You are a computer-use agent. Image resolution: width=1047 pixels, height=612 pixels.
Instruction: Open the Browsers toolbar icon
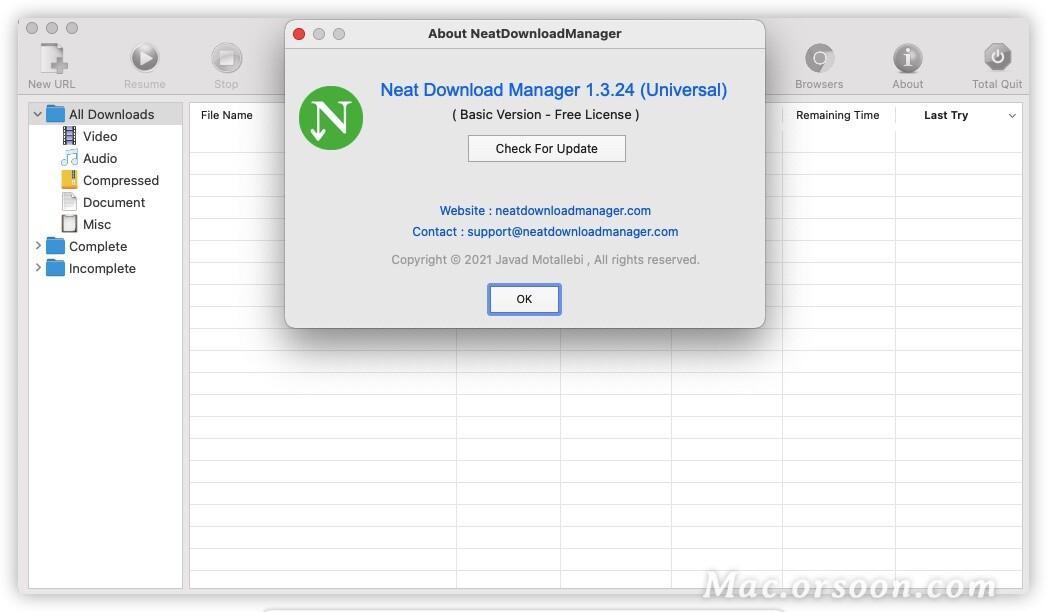pos(819,57)
